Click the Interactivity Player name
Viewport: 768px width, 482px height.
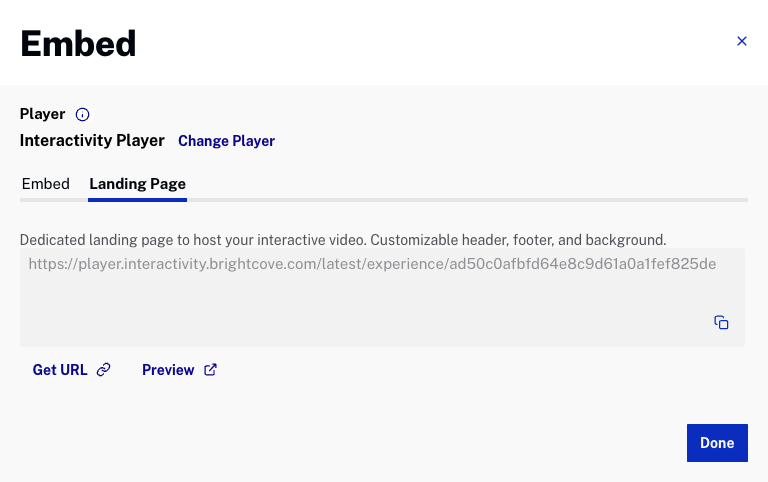click(x=92, y=141)
